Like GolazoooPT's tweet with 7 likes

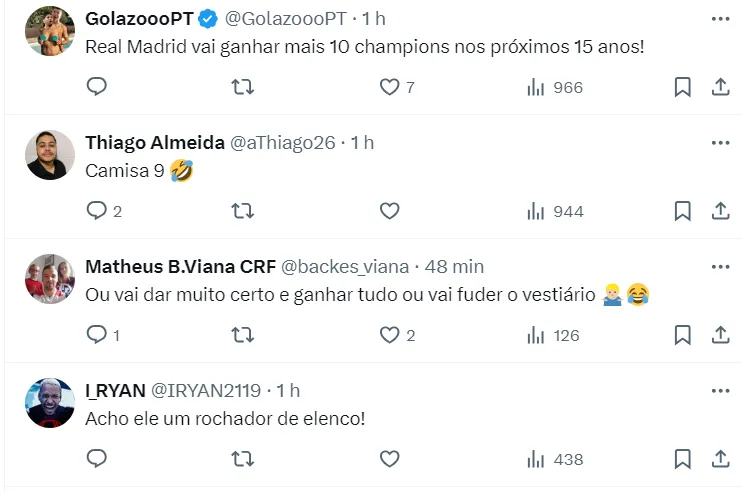click(x=390, y=87)
